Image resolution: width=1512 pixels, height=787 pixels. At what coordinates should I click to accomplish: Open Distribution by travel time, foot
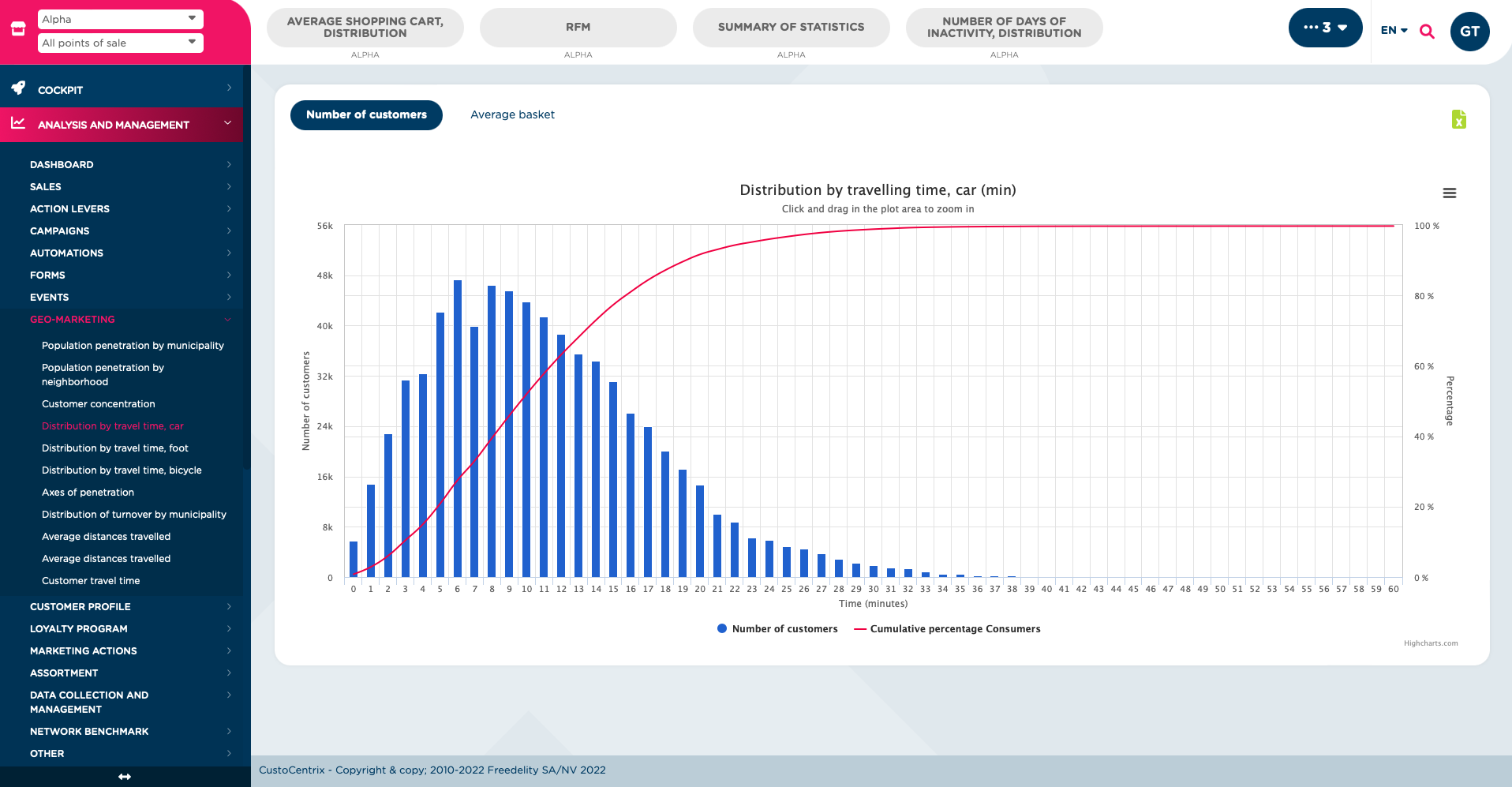click(x=115, y=448)
